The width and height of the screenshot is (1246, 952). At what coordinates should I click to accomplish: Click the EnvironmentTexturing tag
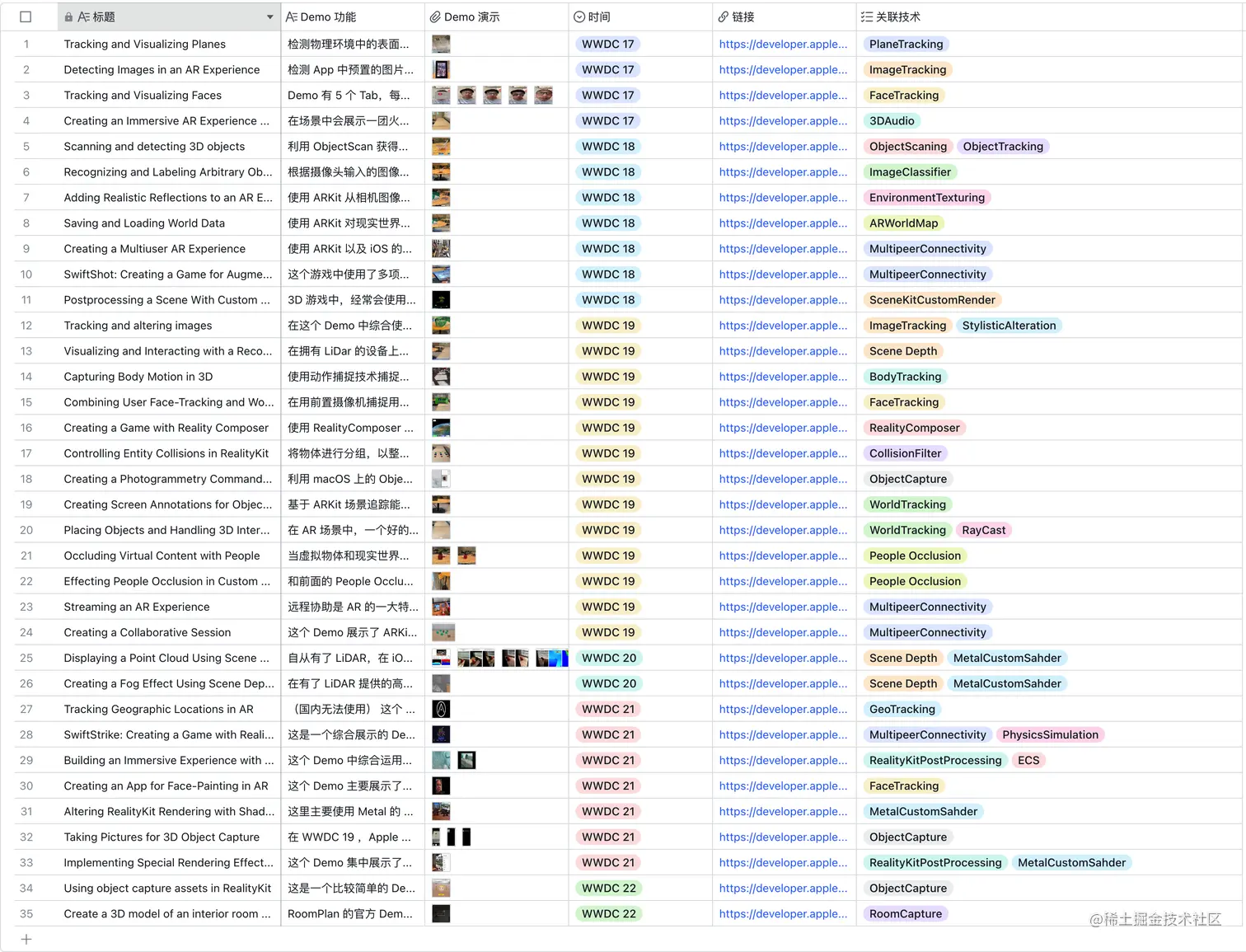pos(927,198)
